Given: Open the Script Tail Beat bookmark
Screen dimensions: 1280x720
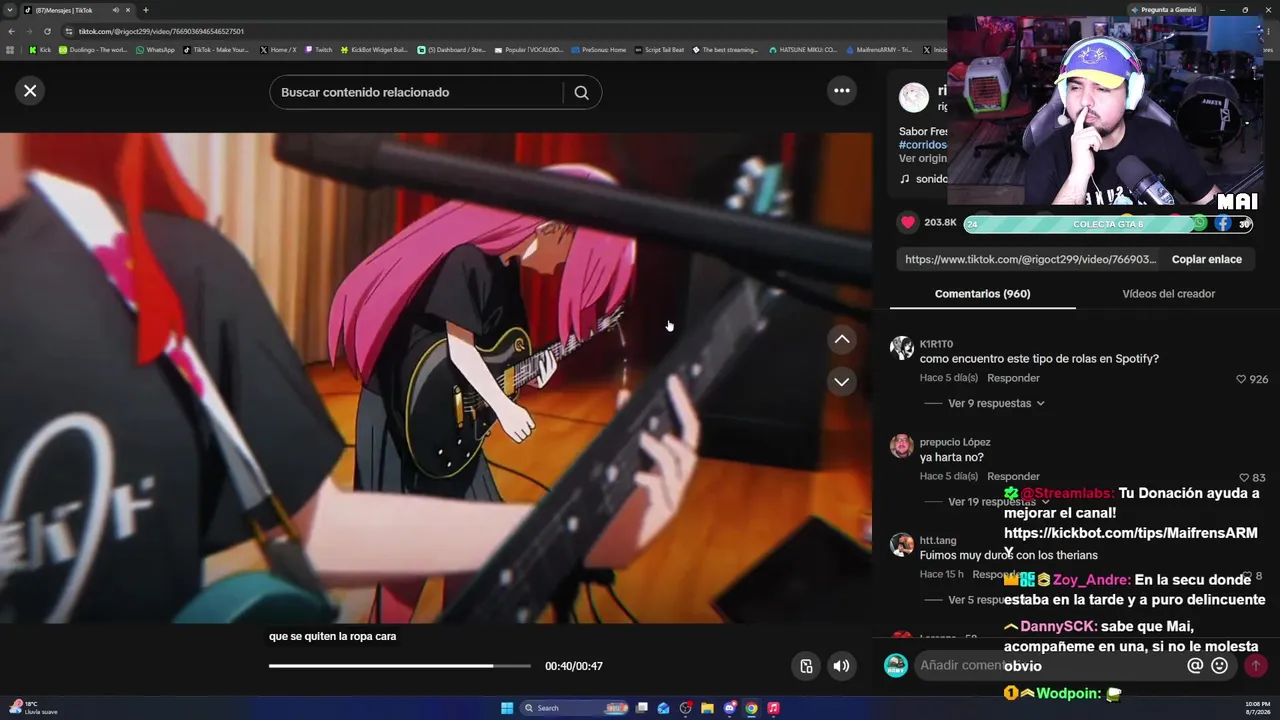Looking at the screenshot, I should [660, 49].
